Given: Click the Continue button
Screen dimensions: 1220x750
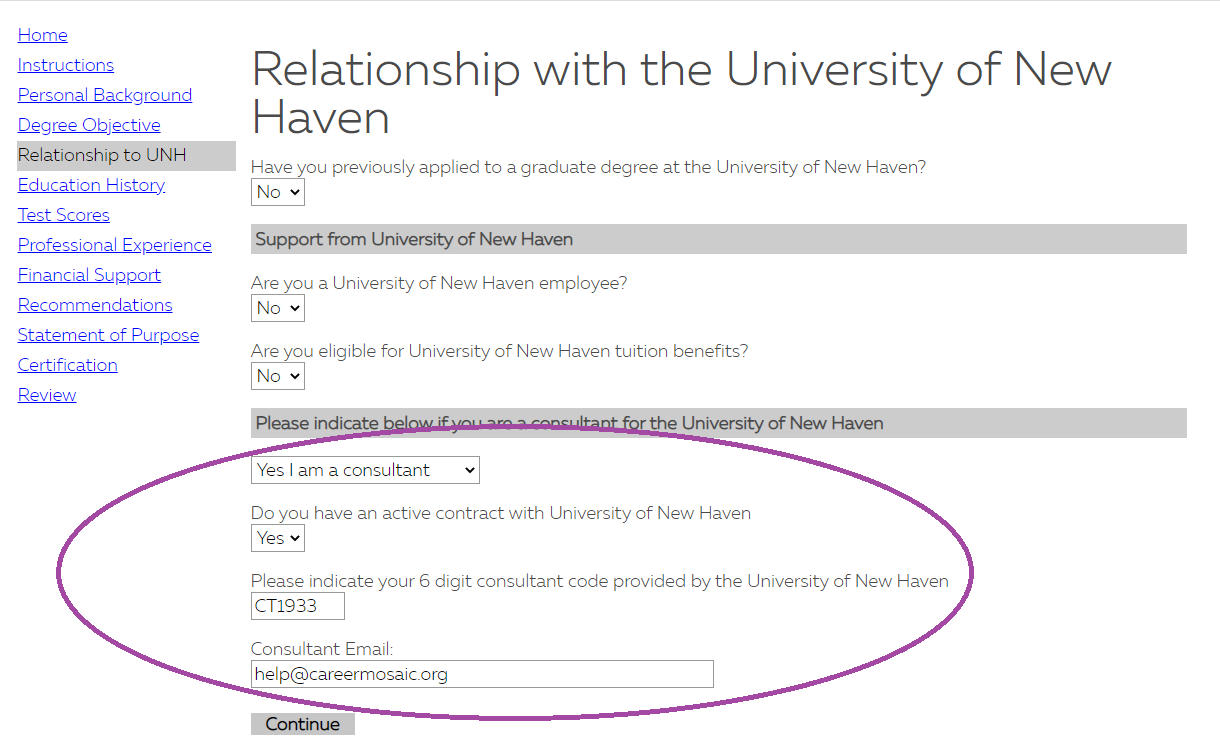Looking at the screenshot, I should (x=303, y=724).
